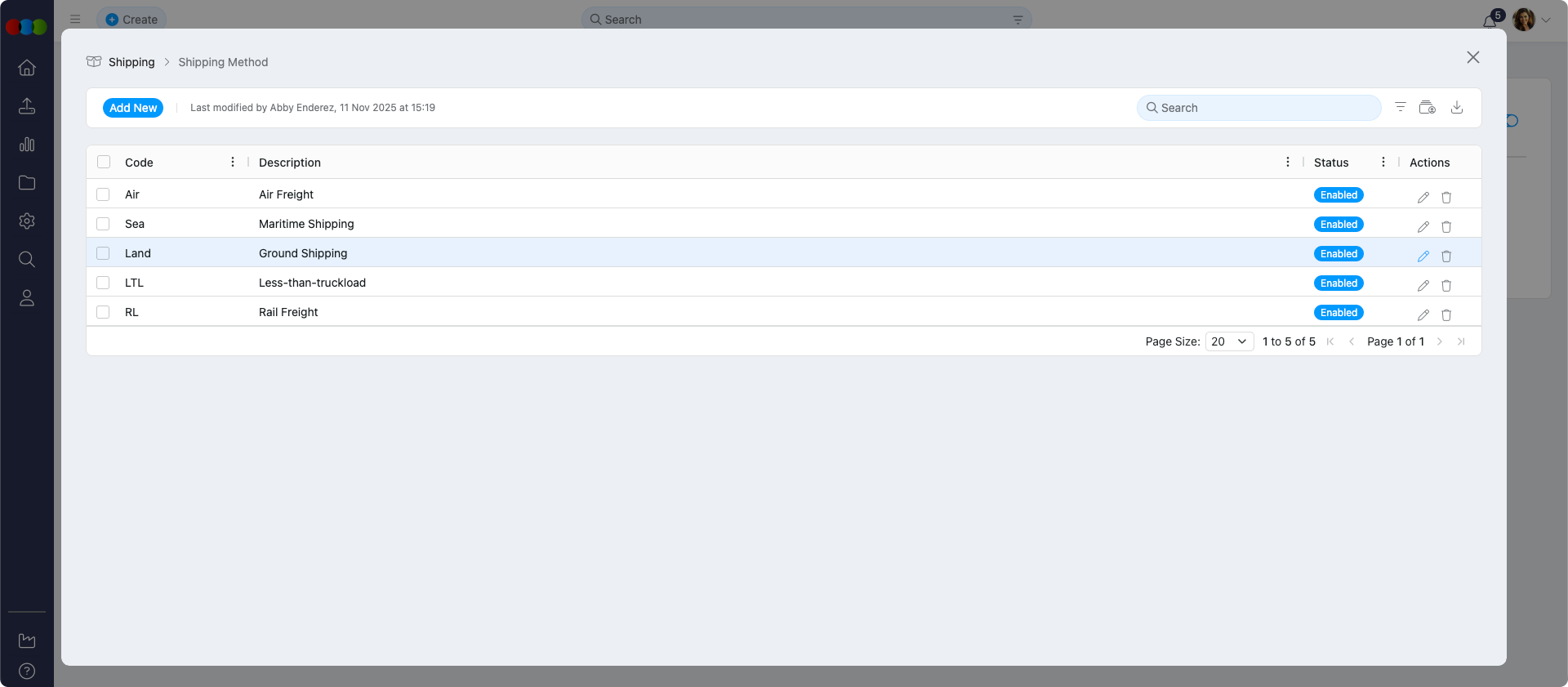The height and width of the screenshot is (687, 1568).
Task: Select the LTL row checkbox
Action: point(103,283)
